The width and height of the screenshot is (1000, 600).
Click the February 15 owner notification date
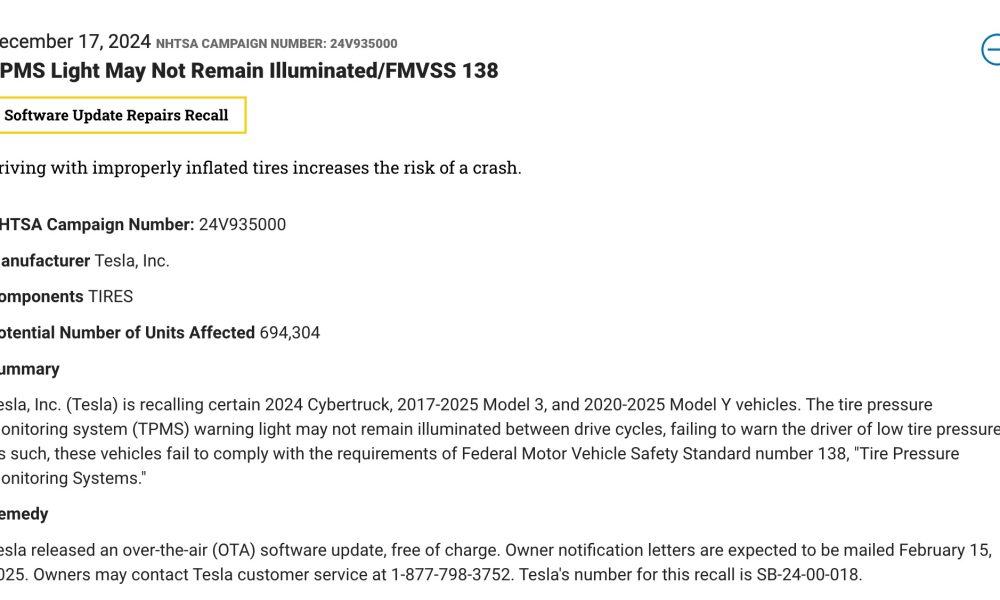[x=945, y=550]
